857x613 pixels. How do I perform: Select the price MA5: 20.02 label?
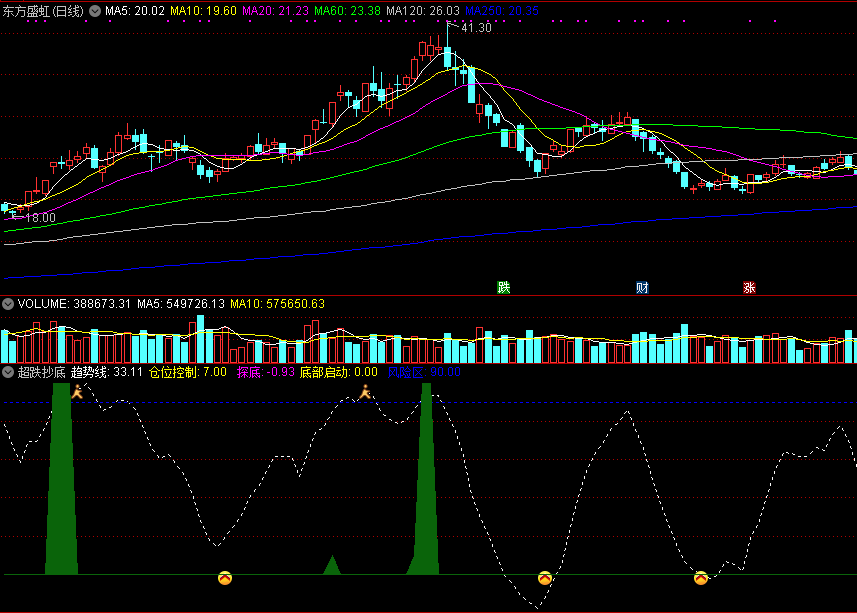tap(135, 11)
